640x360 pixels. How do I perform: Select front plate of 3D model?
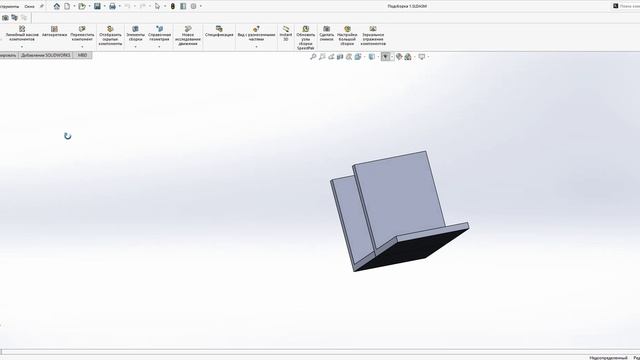pyautogui.click(x=400, y=200)
